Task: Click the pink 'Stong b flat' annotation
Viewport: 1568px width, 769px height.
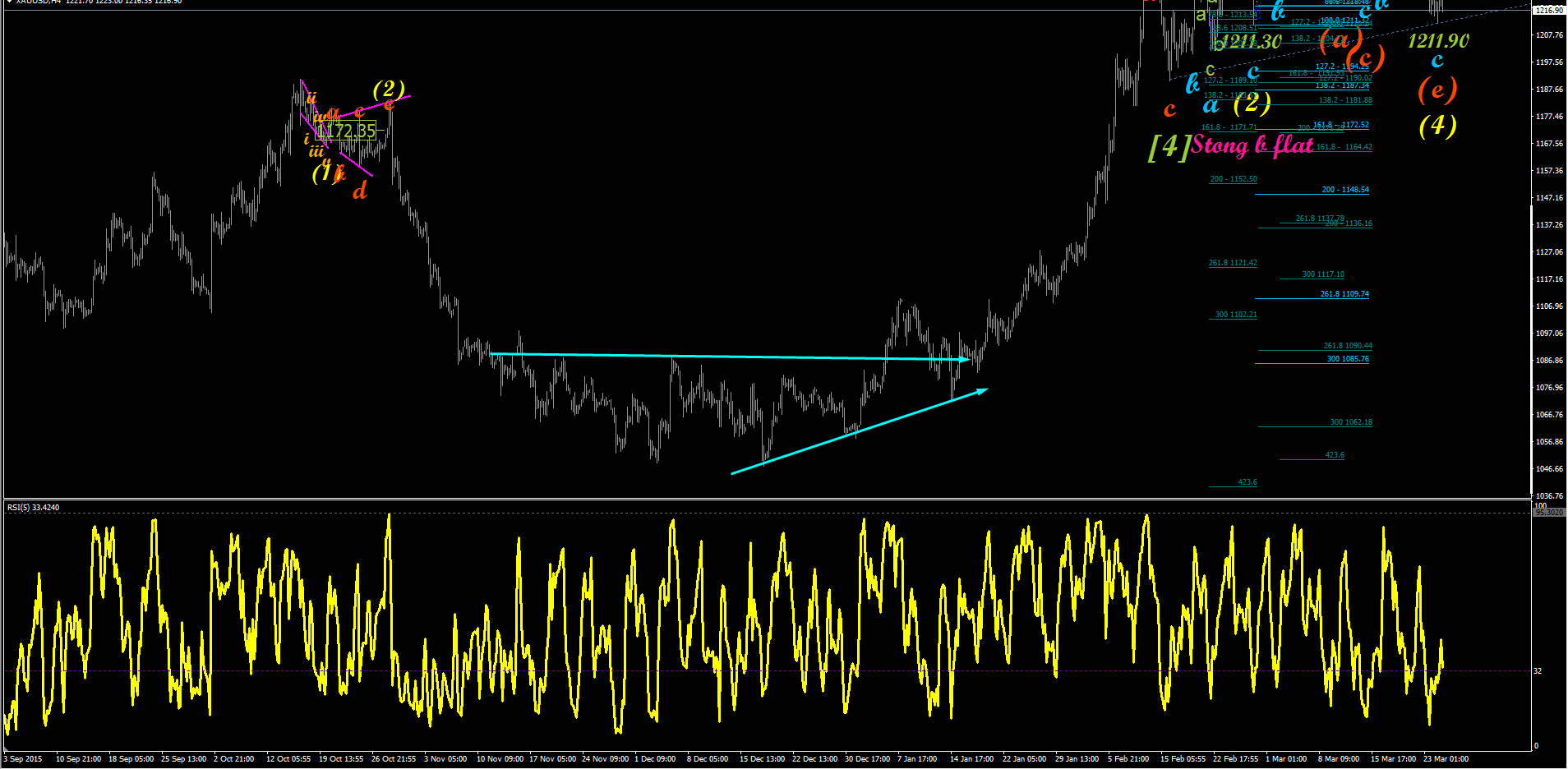Action: [1252, 145]
